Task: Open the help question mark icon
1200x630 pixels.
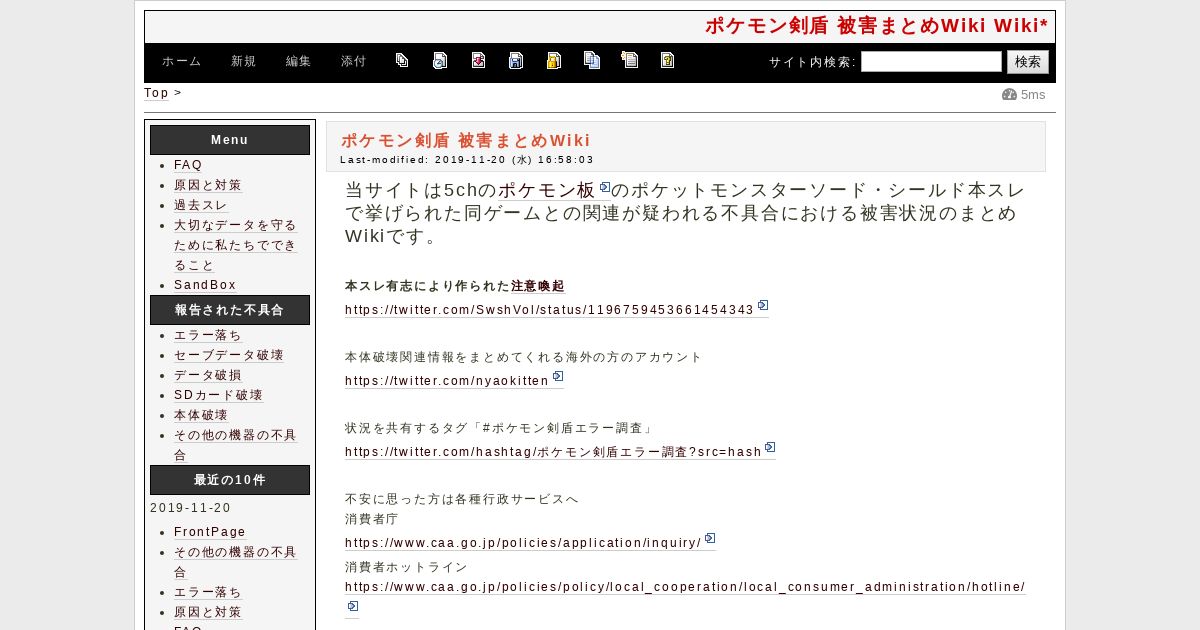Action: pyautogui.click(x=667, y=60)
